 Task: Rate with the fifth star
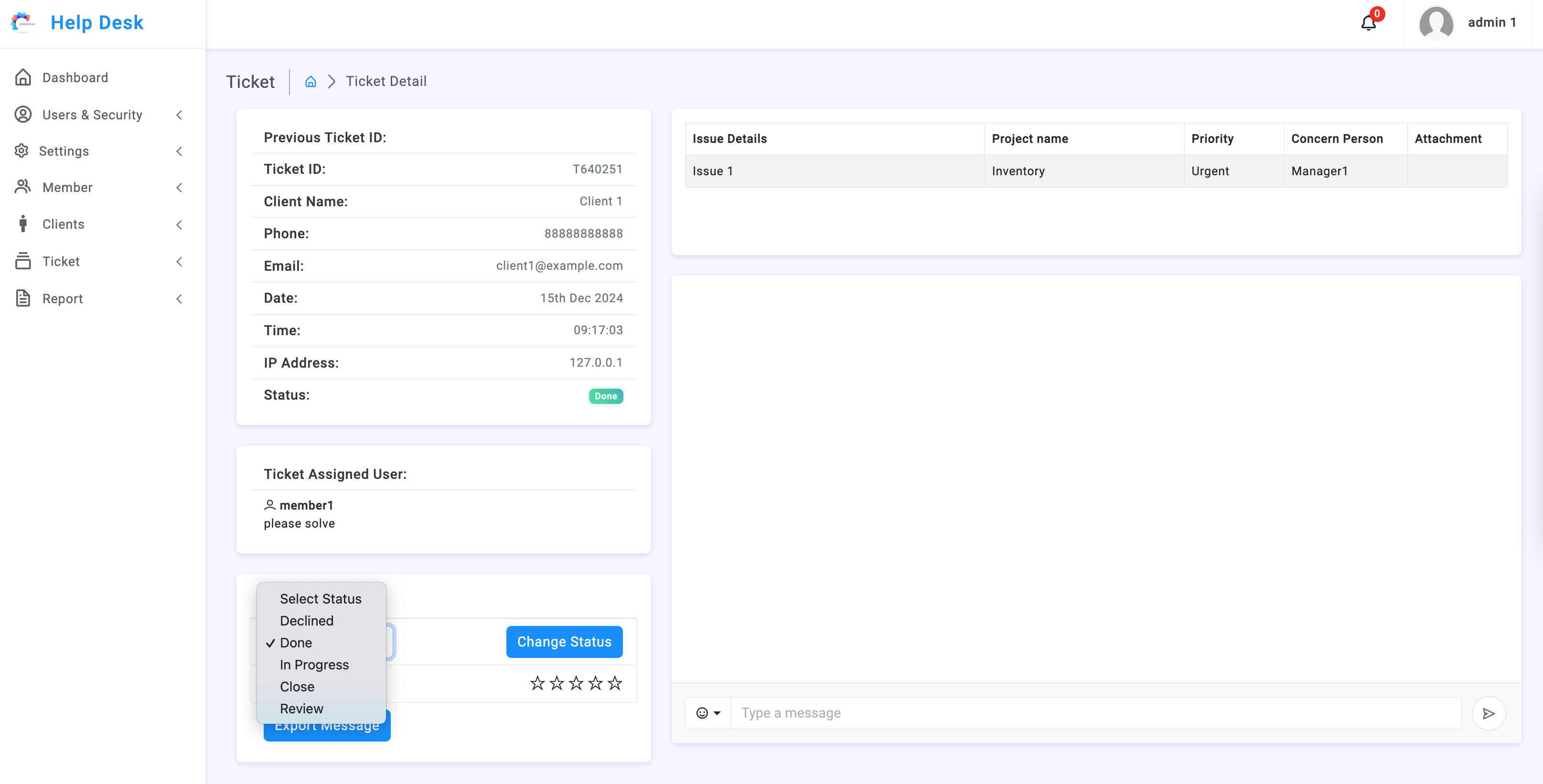[614, 683]
